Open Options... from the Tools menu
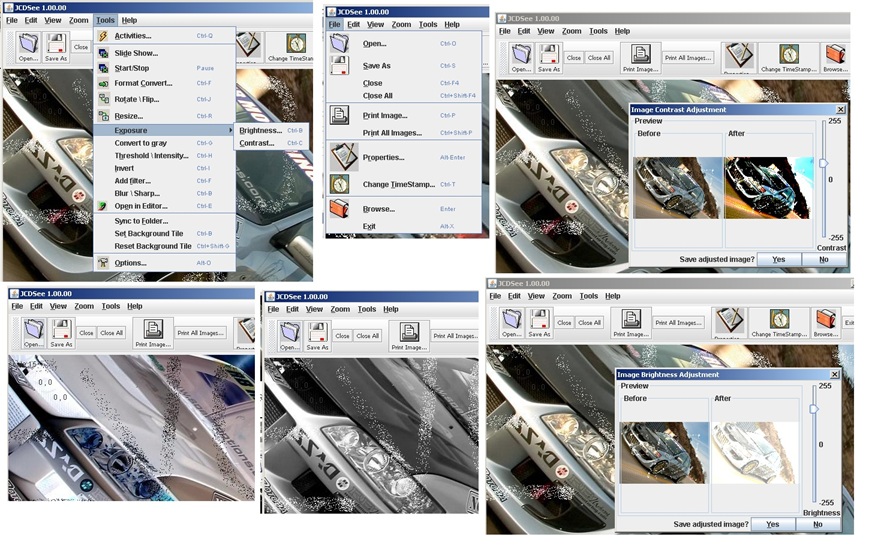 164,263
